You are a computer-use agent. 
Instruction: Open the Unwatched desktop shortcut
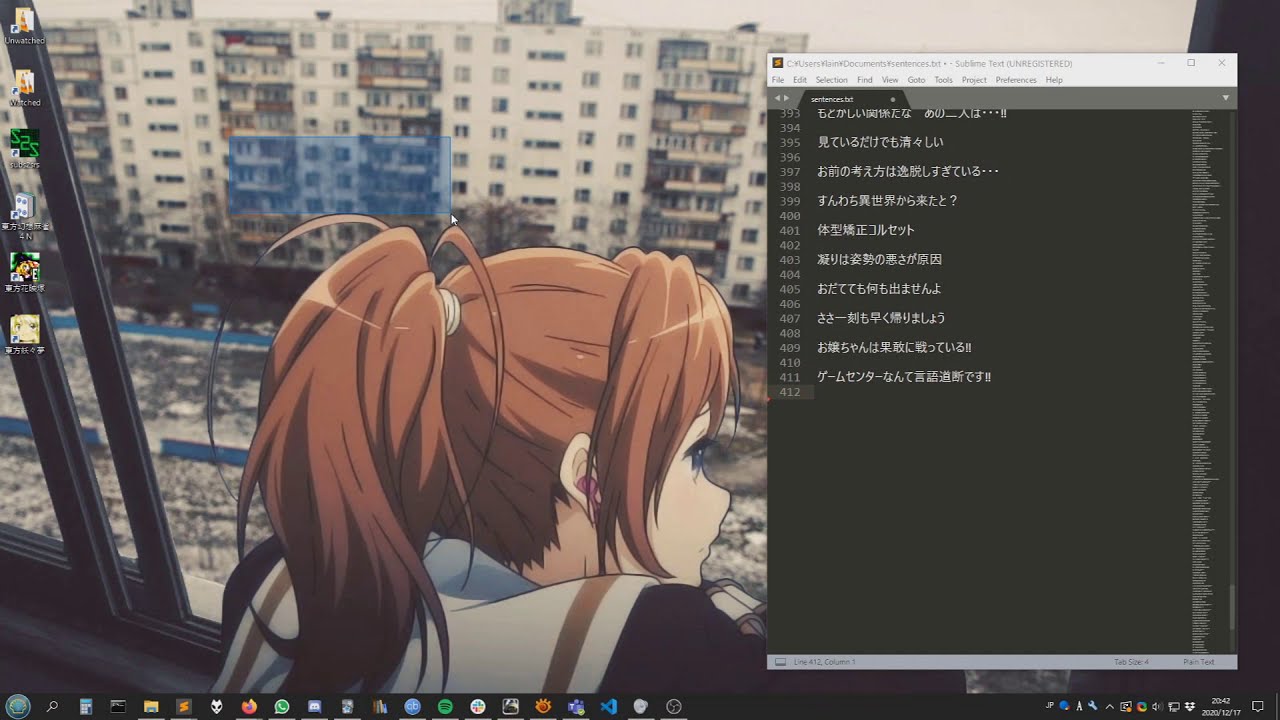point(24,27)
